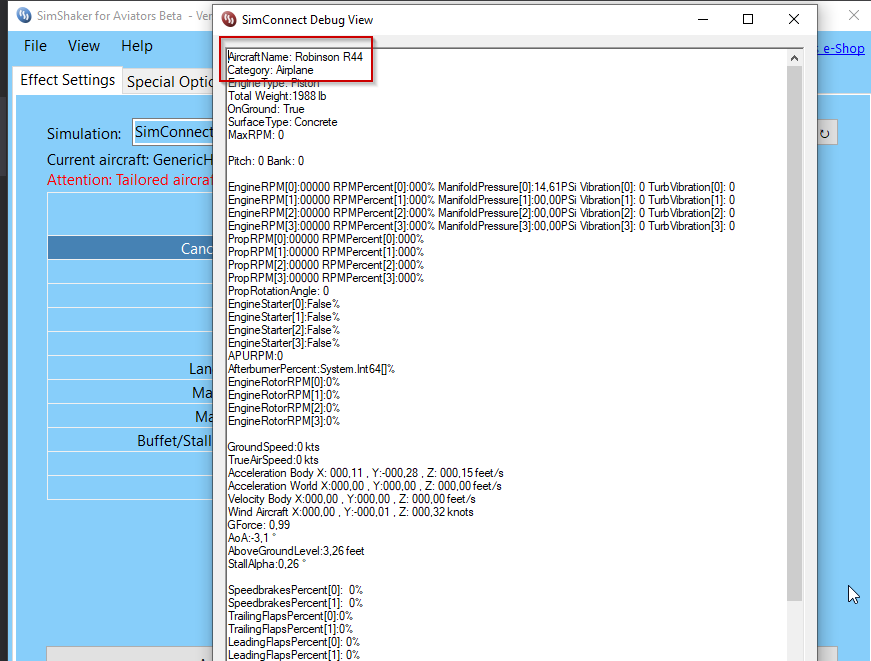The image size is (871, 661).
Task: Click the Total Weight:1988 lb line
Action: pos(277,96)
